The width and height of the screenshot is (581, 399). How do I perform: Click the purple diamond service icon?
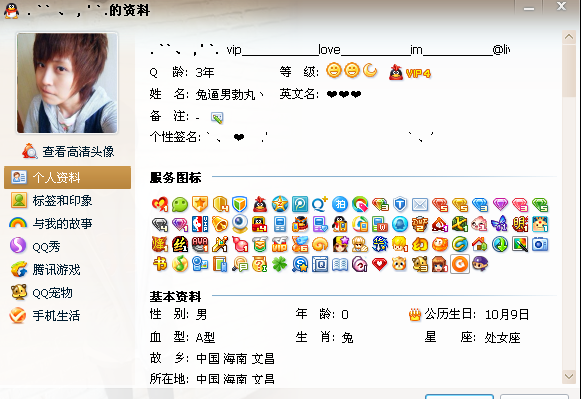(500, 204)
